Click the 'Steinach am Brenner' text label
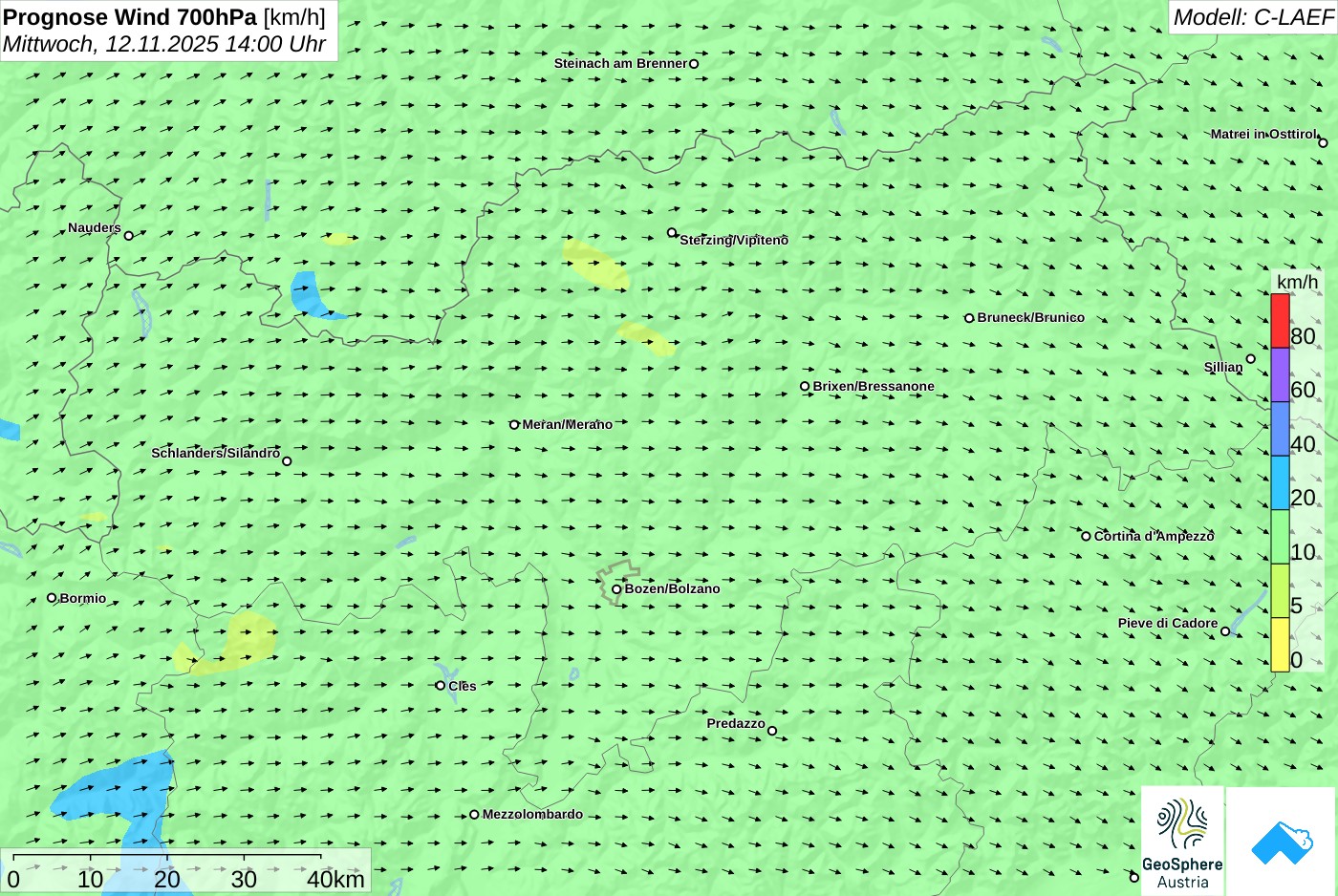Image resolution: width=1338 pixels, height=896 pixels. point(621,64)
